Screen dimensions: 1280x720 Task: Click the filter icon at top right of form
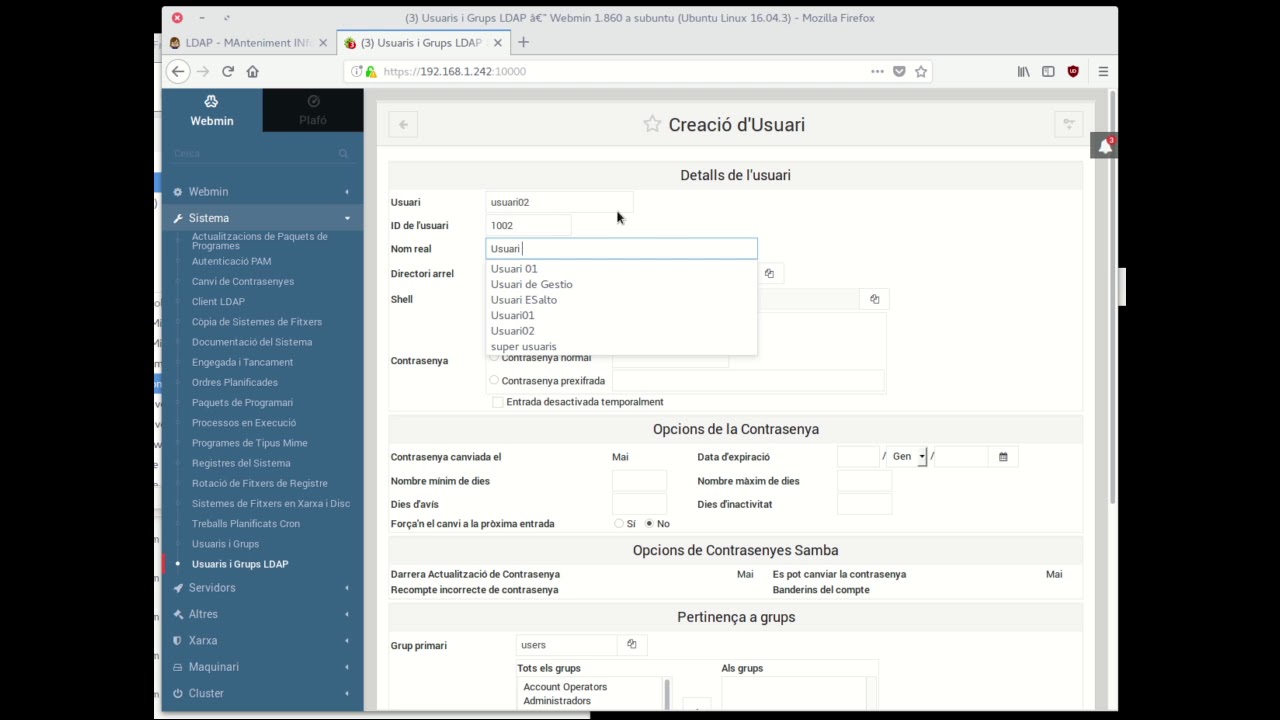(x=1069, y=124)
